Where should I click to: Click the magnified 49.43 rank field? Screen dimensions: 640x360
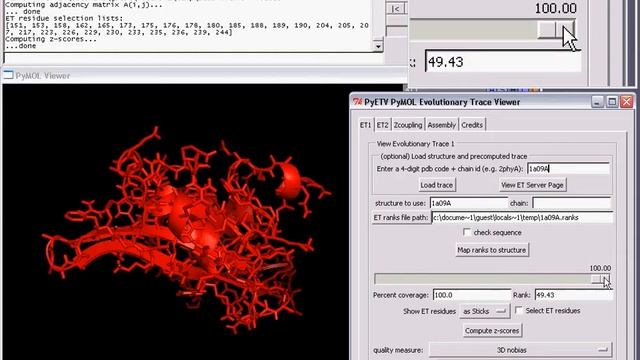(x=503, y=62)
